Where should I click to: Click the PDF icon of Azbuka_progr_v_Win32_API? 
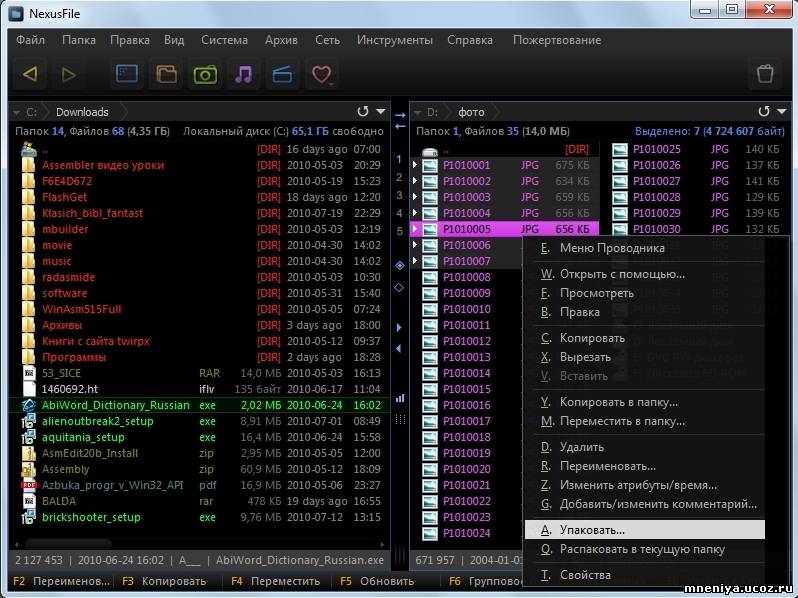point(29,485)
